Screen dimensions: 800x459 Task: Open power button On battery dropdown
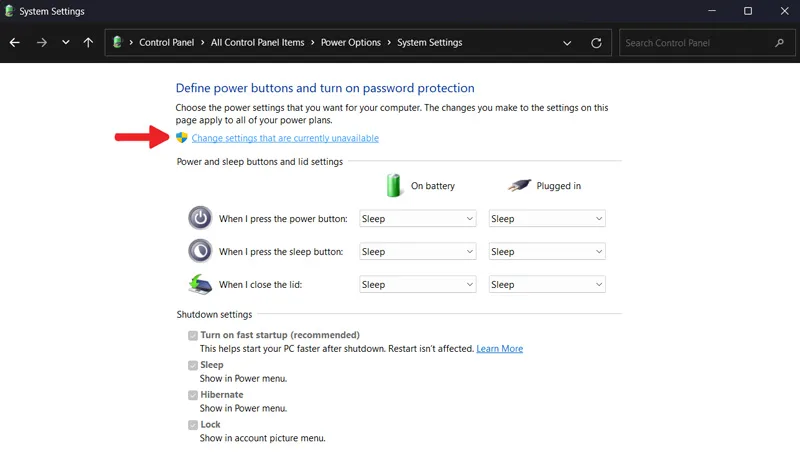[417, 218]
